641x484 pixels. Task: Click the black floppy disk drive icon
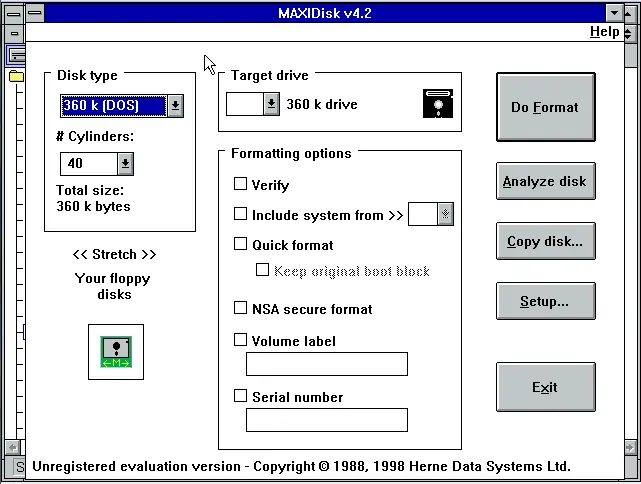coord(438,104)
